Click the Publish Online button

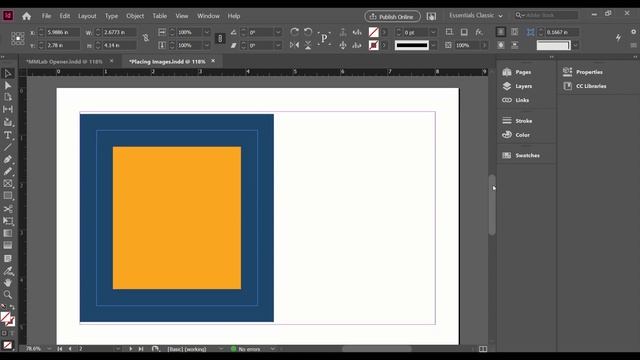(x=392, y=16)
